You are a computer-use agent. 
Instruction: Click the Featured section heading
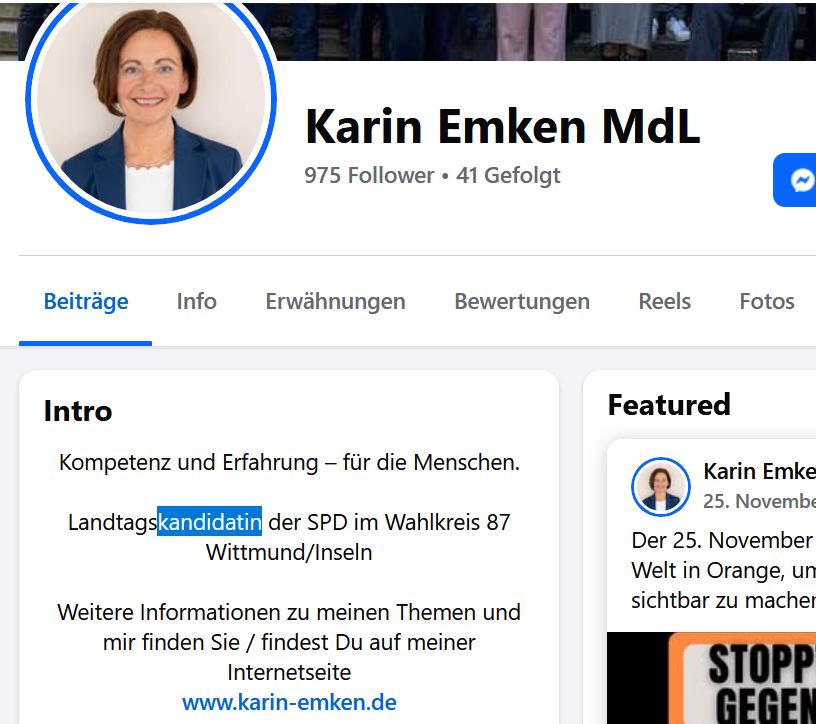point(669,404)
